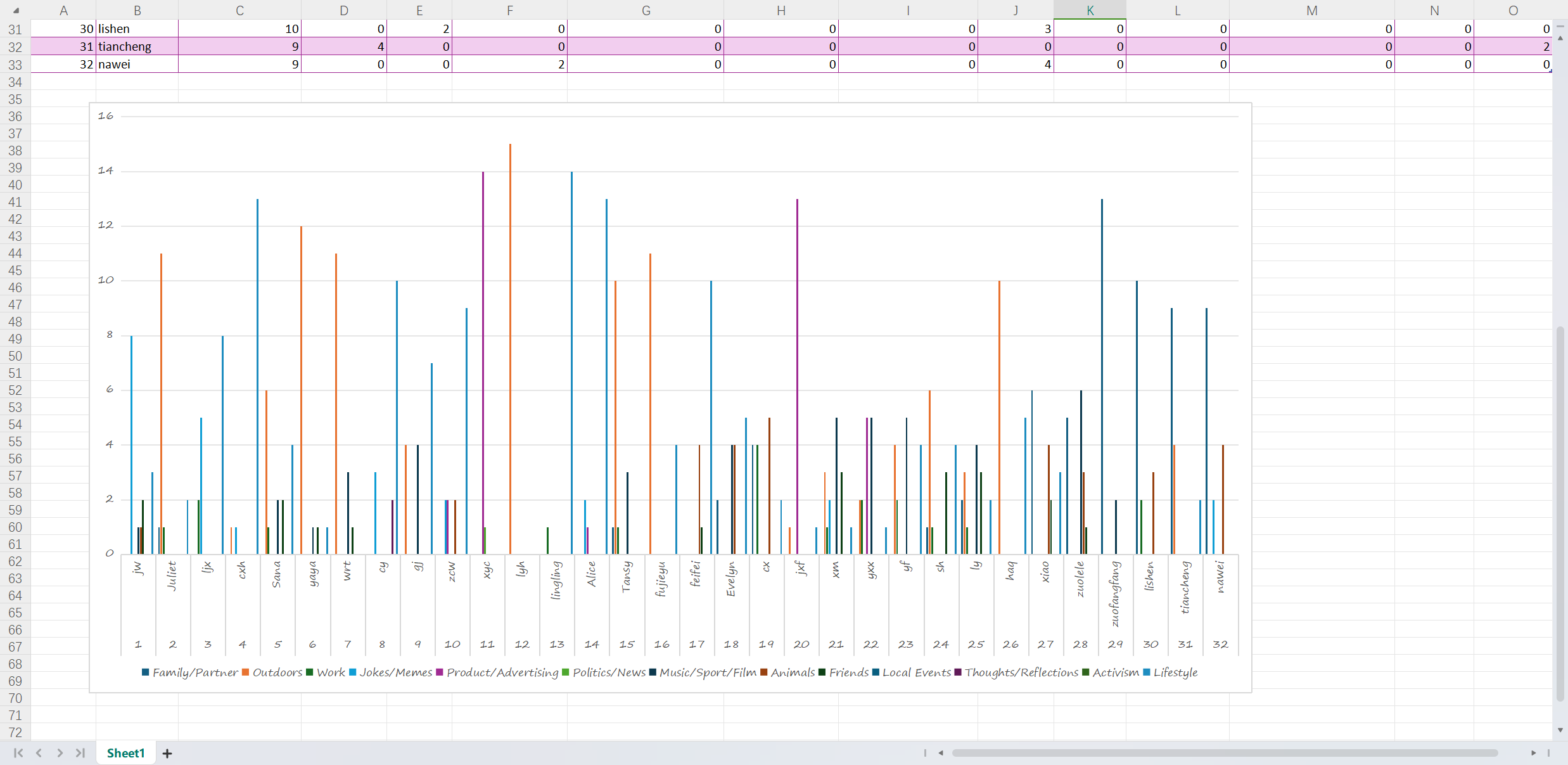Switch to the Sheet1 tab
1568x765 pixels.
(125, 753)
